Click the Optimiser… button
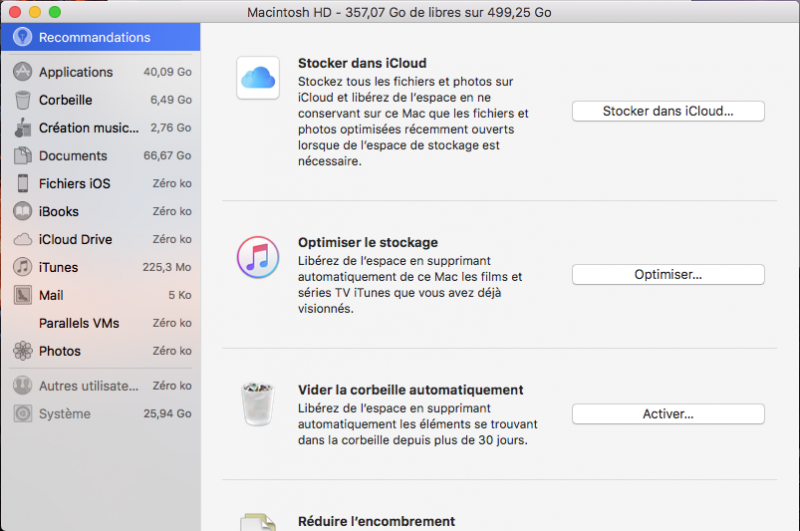 click(668, 274)
